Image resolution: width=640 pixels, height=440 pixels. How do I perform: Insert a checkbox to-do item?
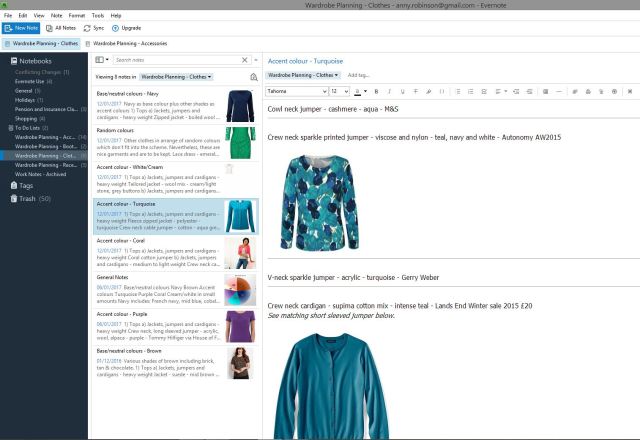click(x=484, y=91)
